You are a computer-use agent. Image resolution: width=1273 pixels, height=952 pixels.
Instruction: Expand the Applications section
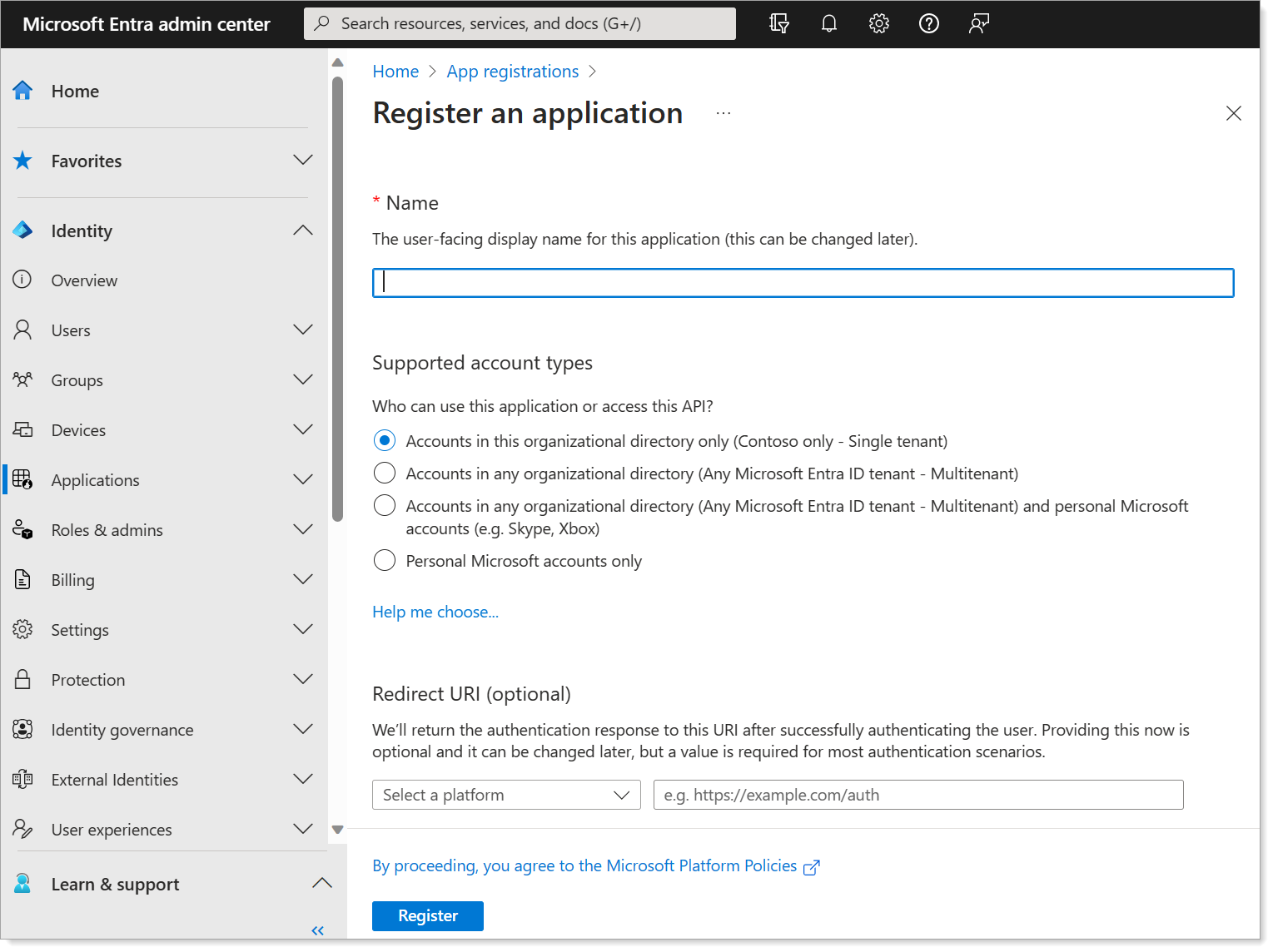[302, 479]
